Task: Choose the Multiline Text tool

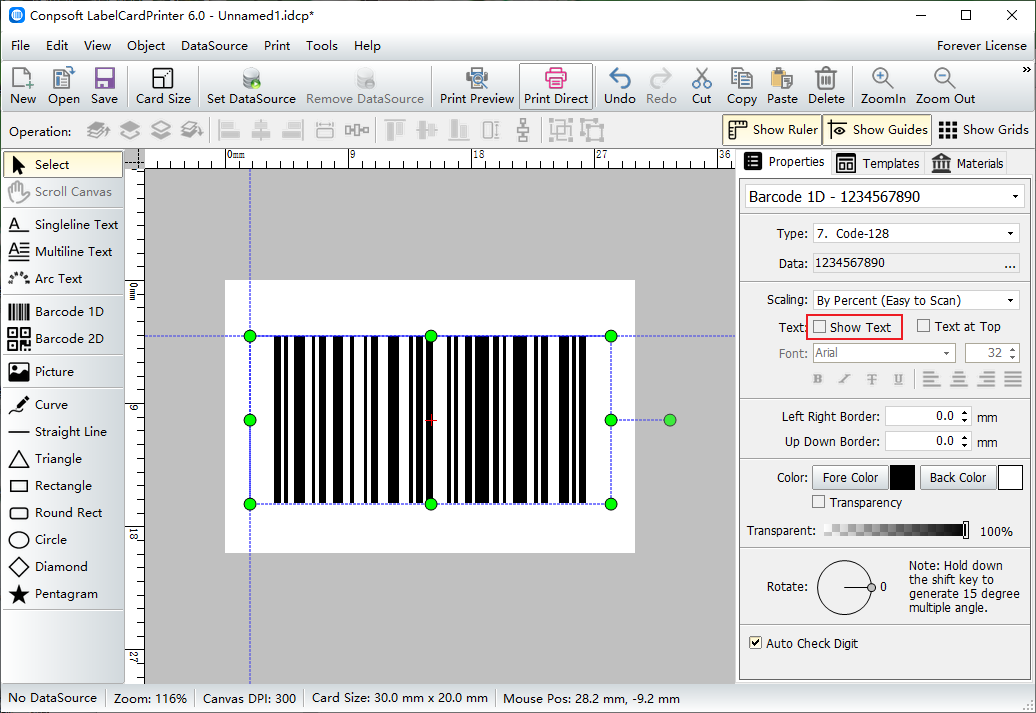Action: coord(63,252)
